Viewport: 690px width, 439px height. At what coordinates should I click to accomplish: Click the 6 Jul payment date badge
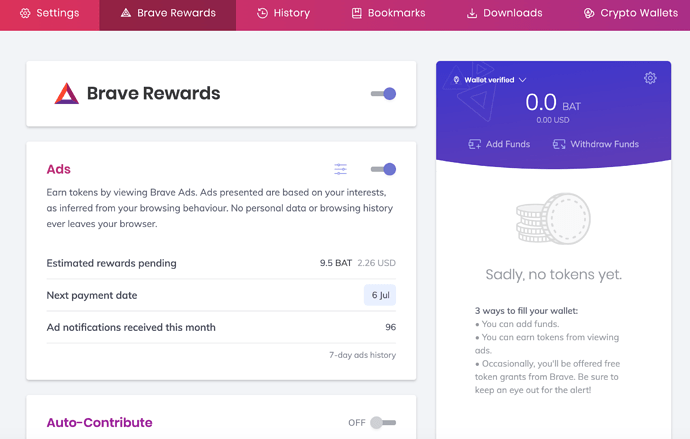point(380,295)
